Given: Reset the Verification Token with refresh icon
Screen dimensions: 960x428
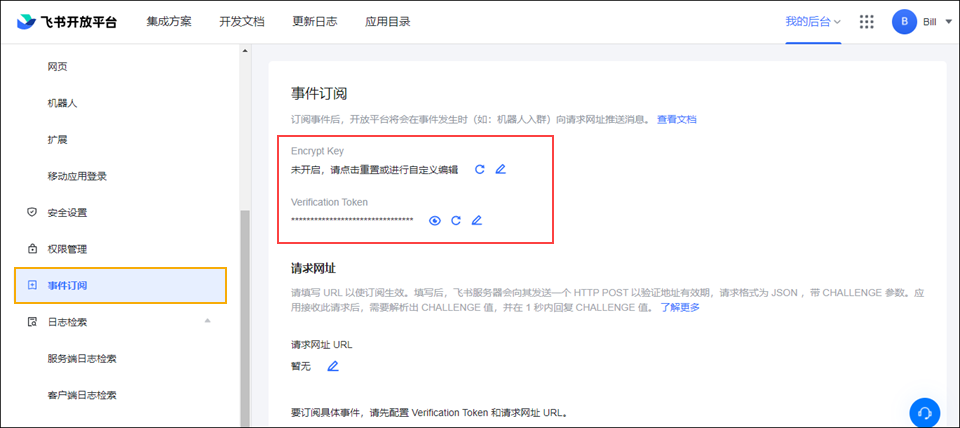Looking at the screenshot, I should tap(456, 220).
